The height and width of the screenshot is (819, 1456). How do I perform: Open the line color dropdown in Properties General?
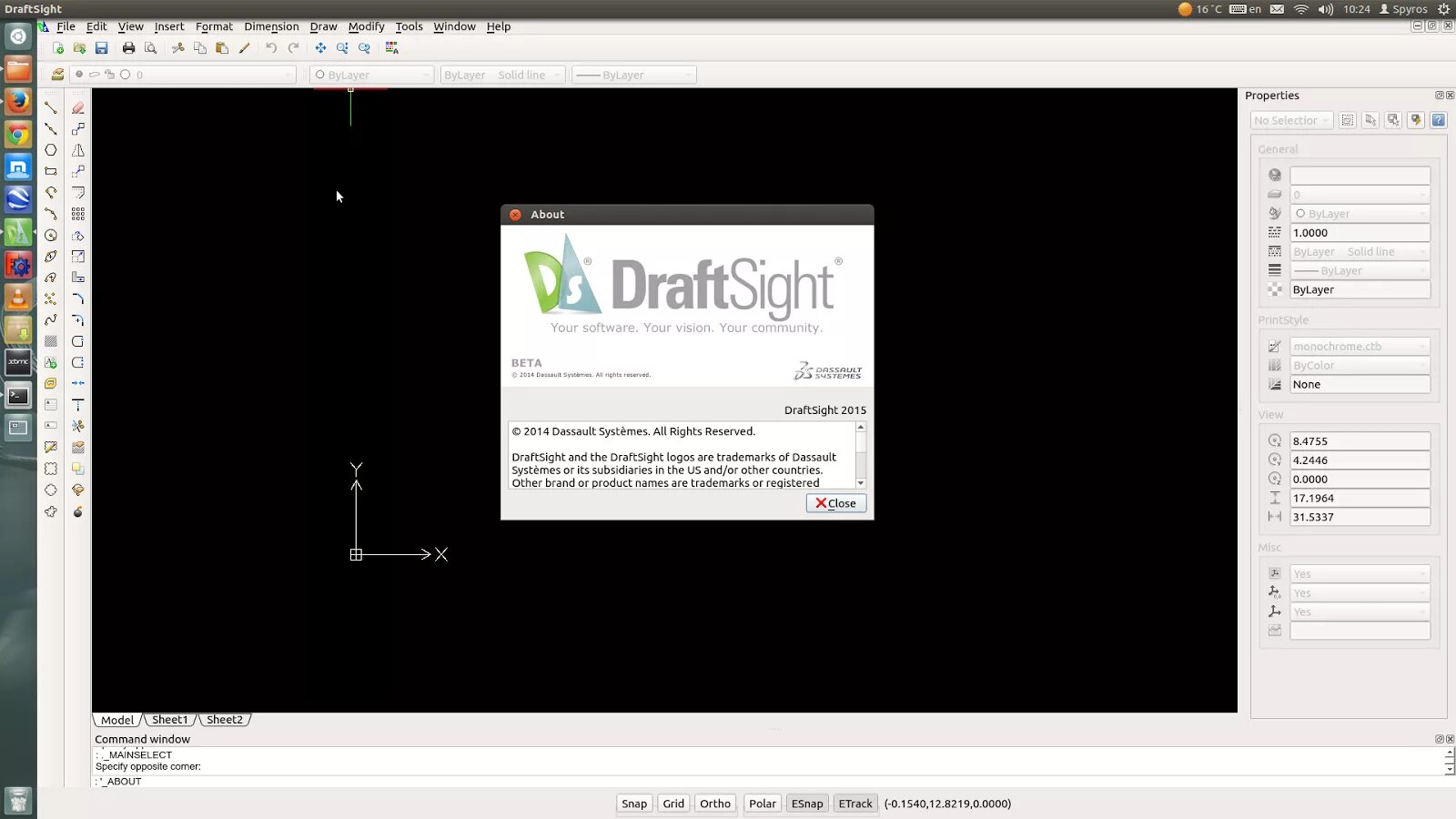click(1360, 214)
